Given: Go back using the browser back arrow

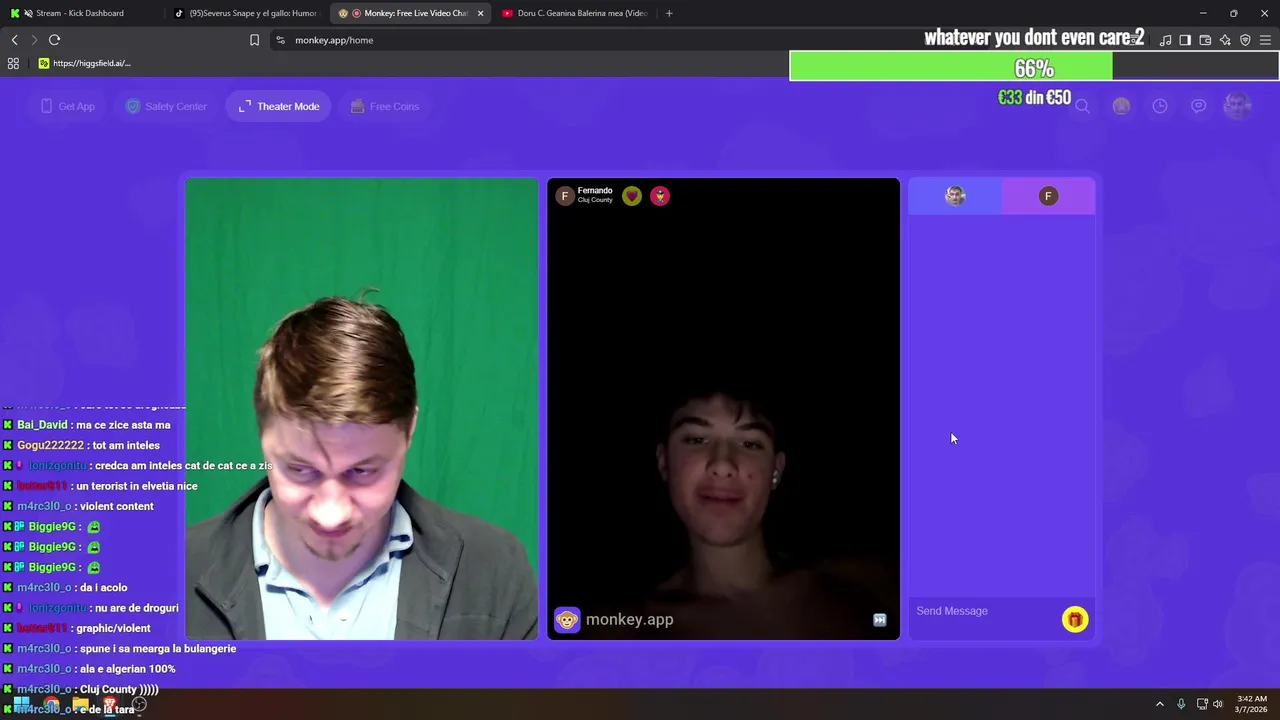Looking at the screenshot, I should click(x=14, y=40).
